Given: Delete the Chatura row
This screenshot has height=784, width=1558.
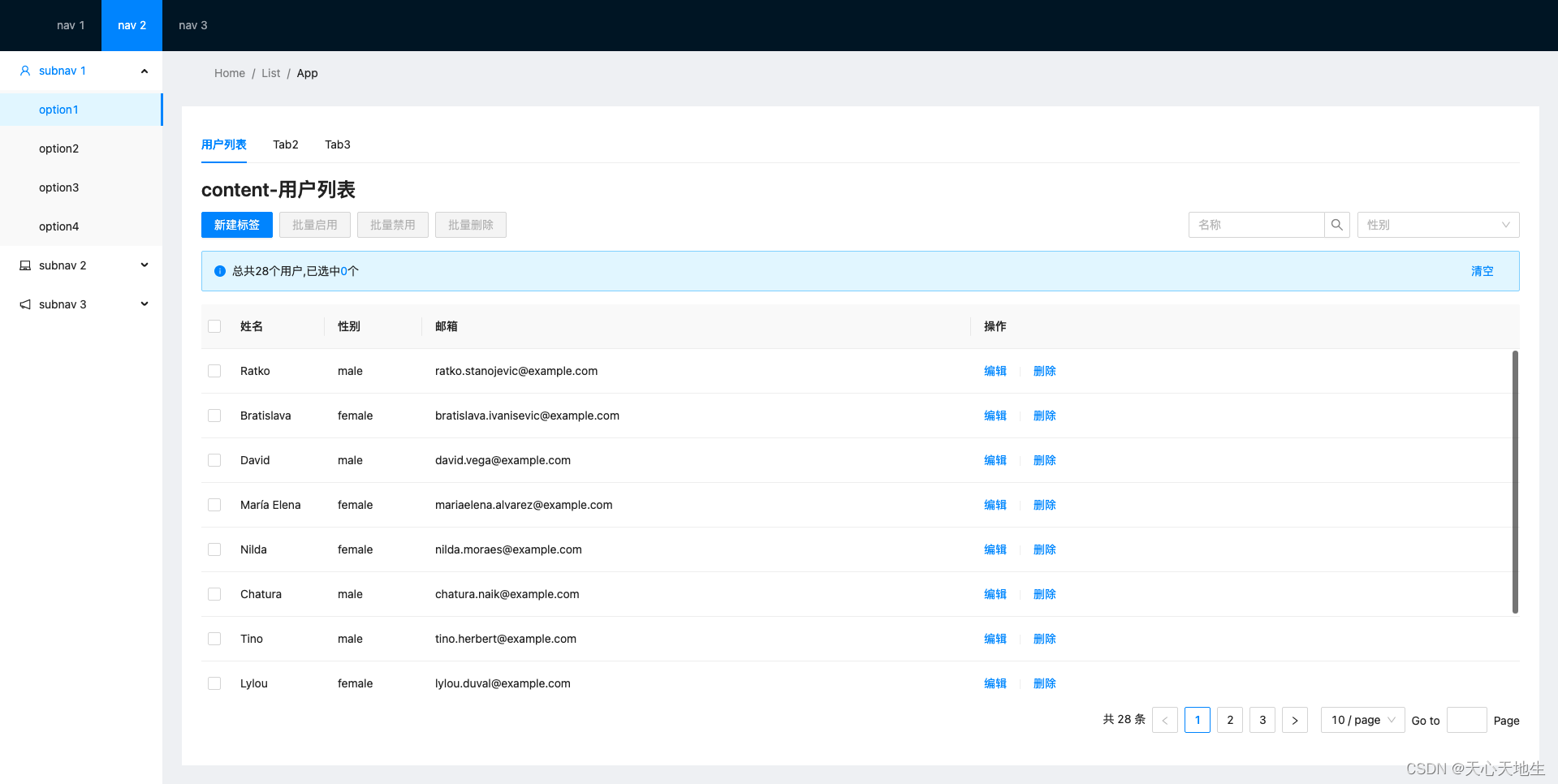Looking at the screenshot, I should pyautogui.click(x=1045, y=594).
